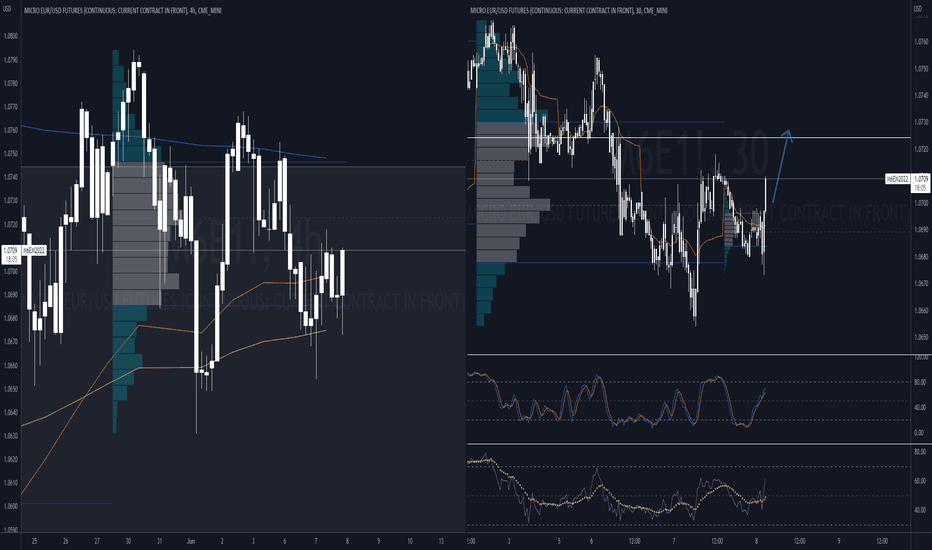
Task: Click the 26 date label on 4h time axis
Action: pos(65,541)
